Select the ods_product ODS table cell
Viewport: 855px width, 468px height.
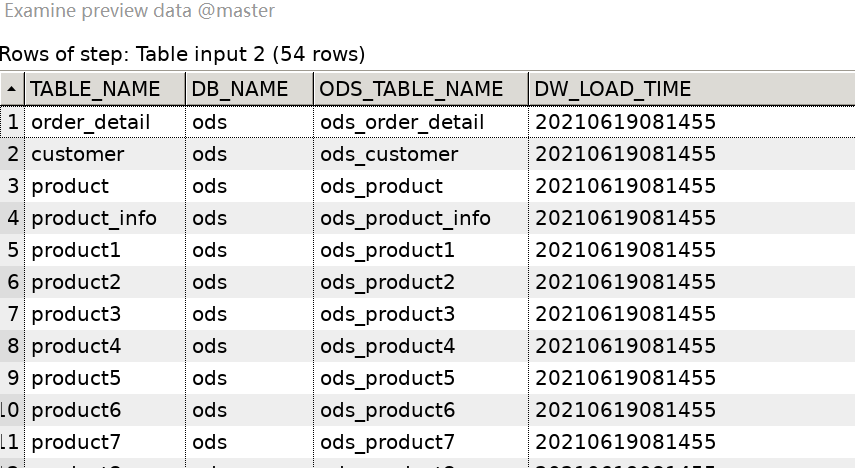tap(381, 186)
